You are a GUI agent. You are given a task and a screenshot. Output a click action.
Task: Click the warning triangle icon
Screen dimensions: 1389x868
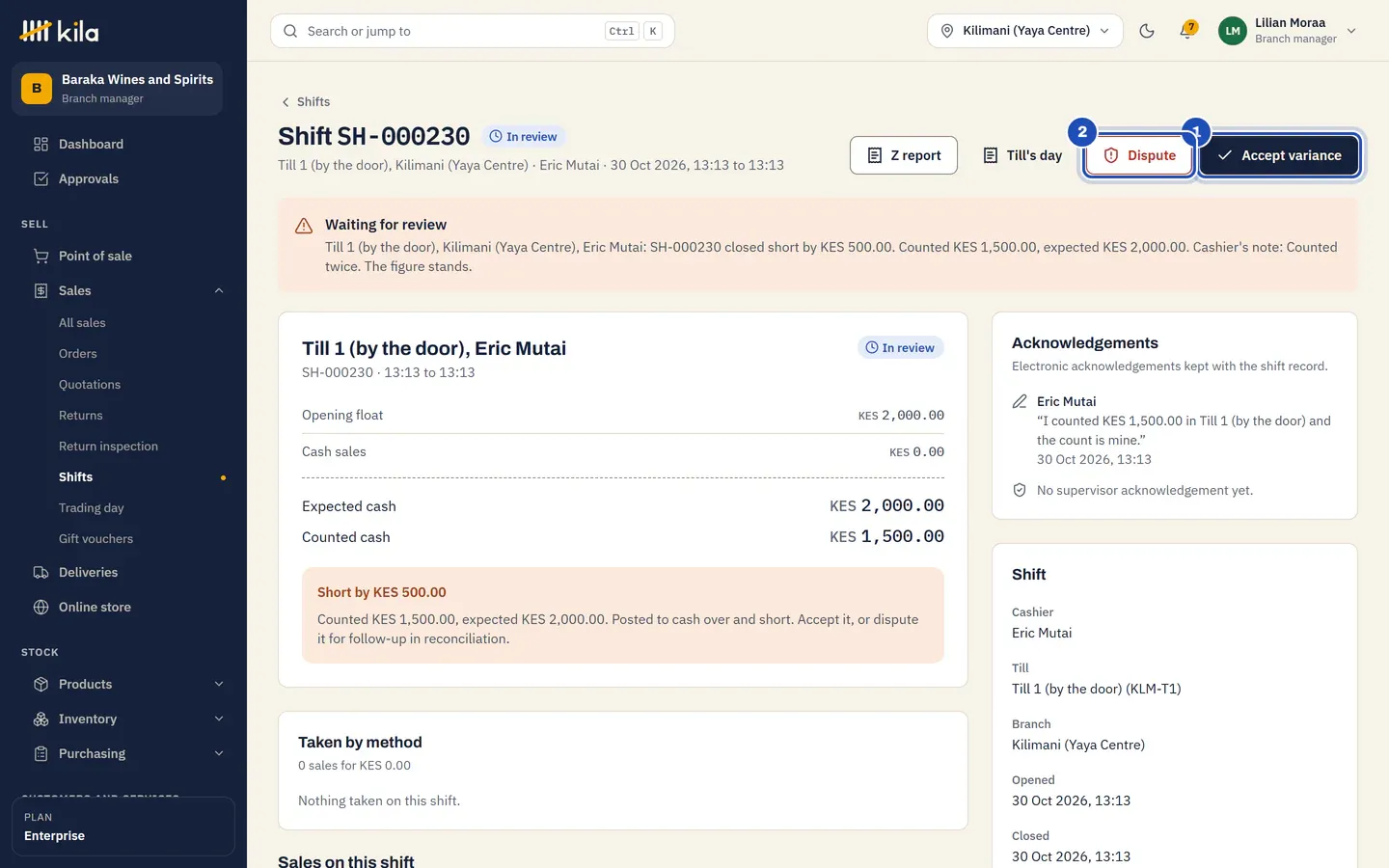click(x=304, y=226)
